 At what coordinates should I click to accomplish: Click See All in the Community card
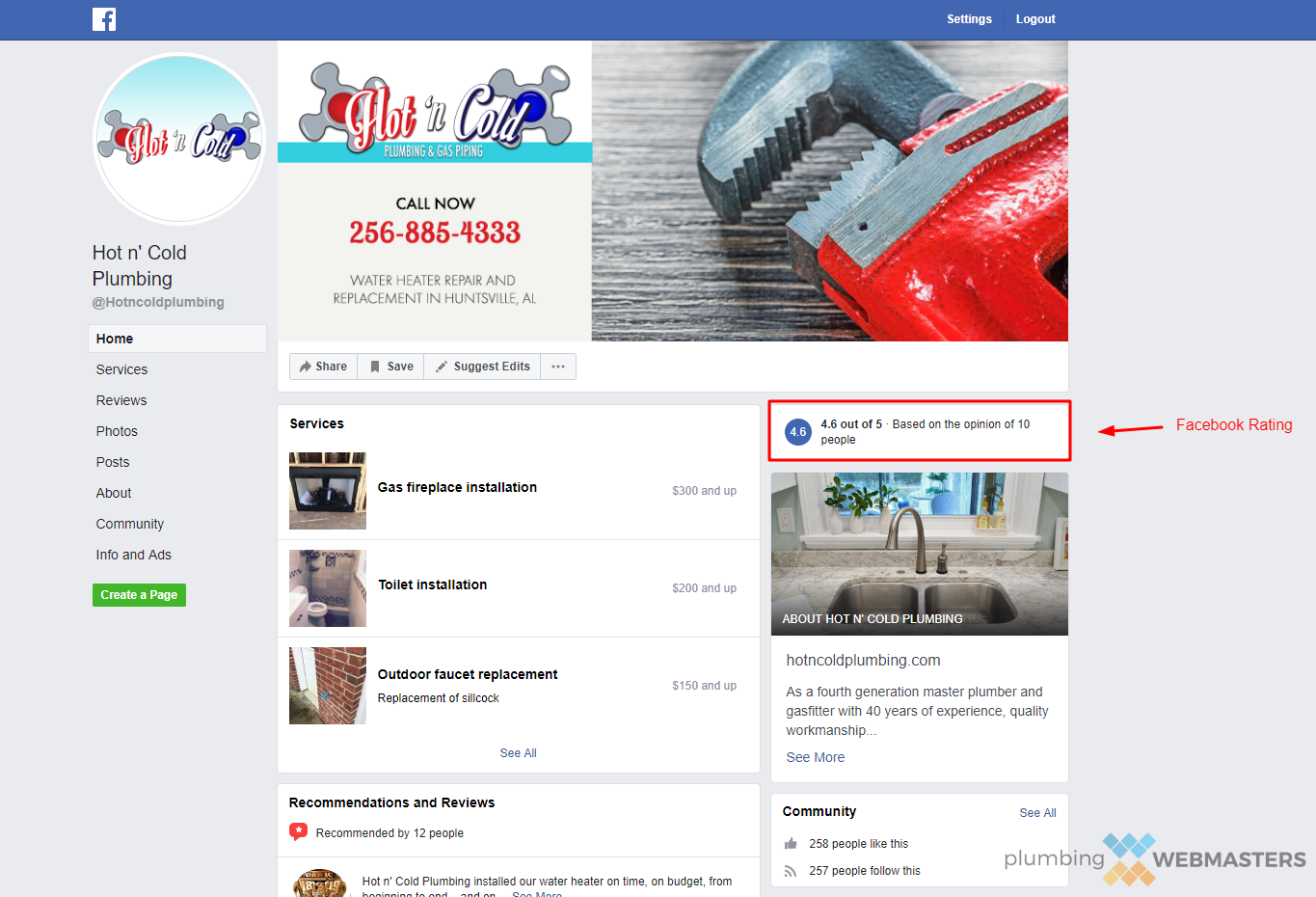(x=1037, y=813)
